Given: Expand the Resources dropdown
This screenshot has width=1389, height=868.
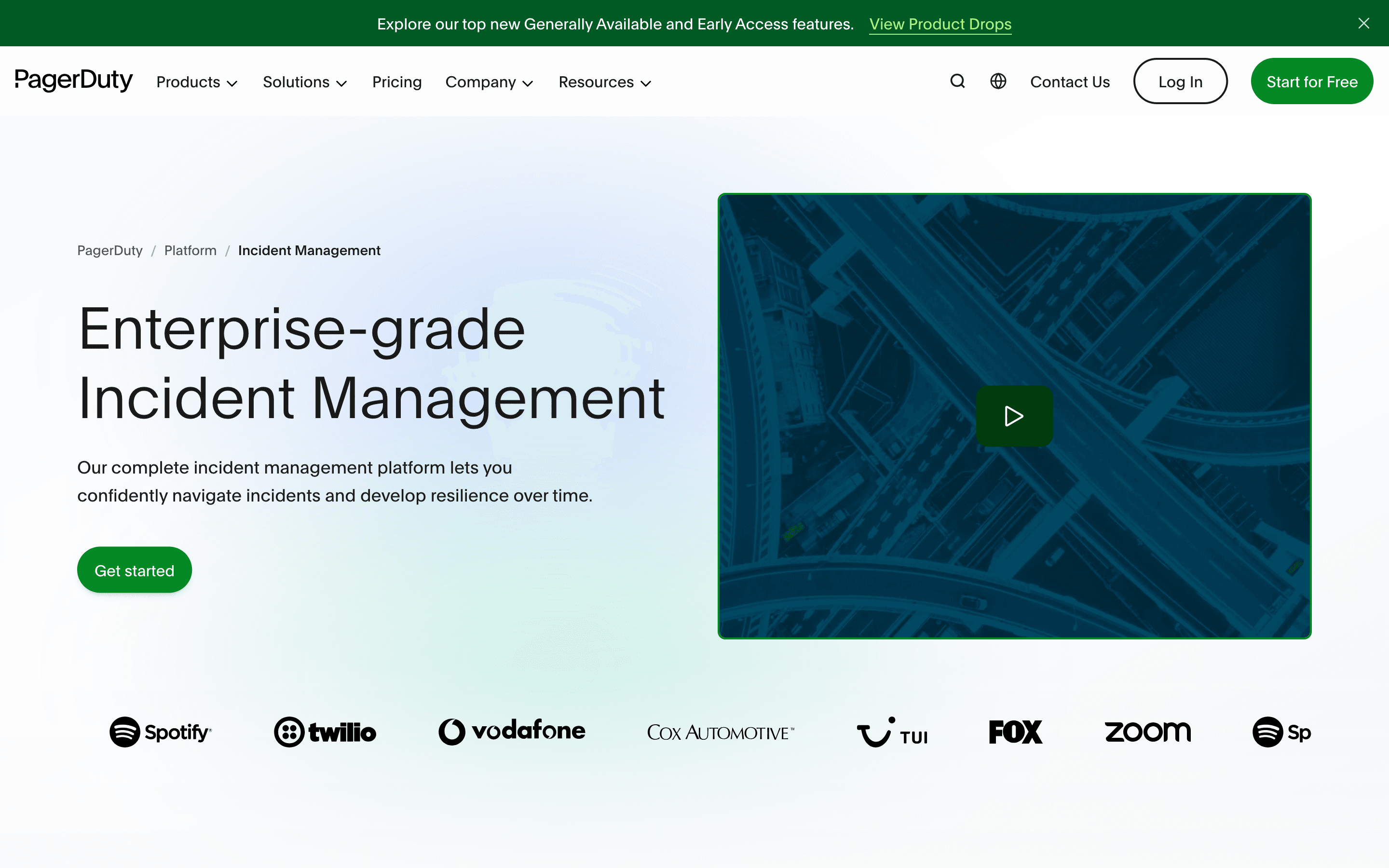Looking at the screenshot, I should (x=605, y=82).
